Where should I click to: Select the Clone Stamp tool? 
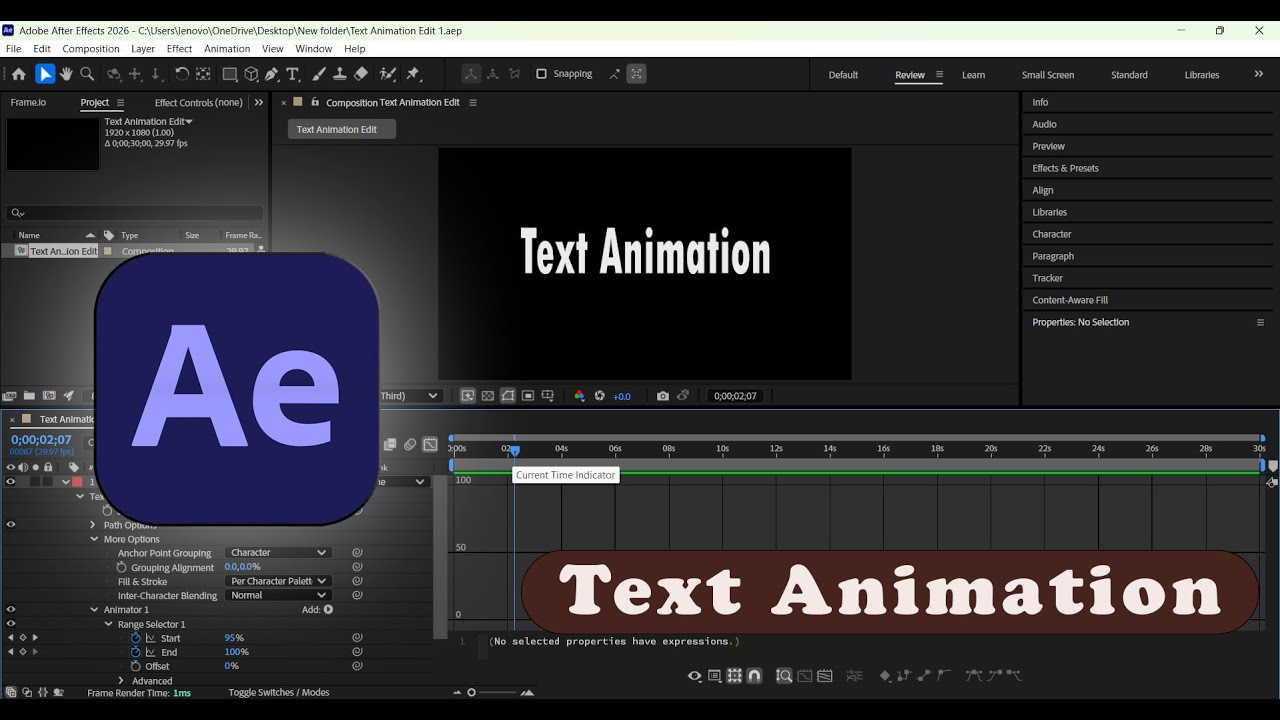coord(340,74)
